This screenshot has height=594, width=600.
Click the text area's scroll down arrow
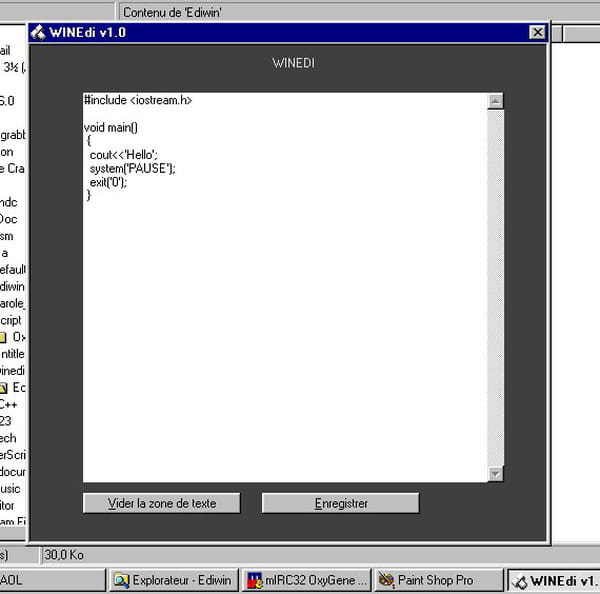point(495,474)
